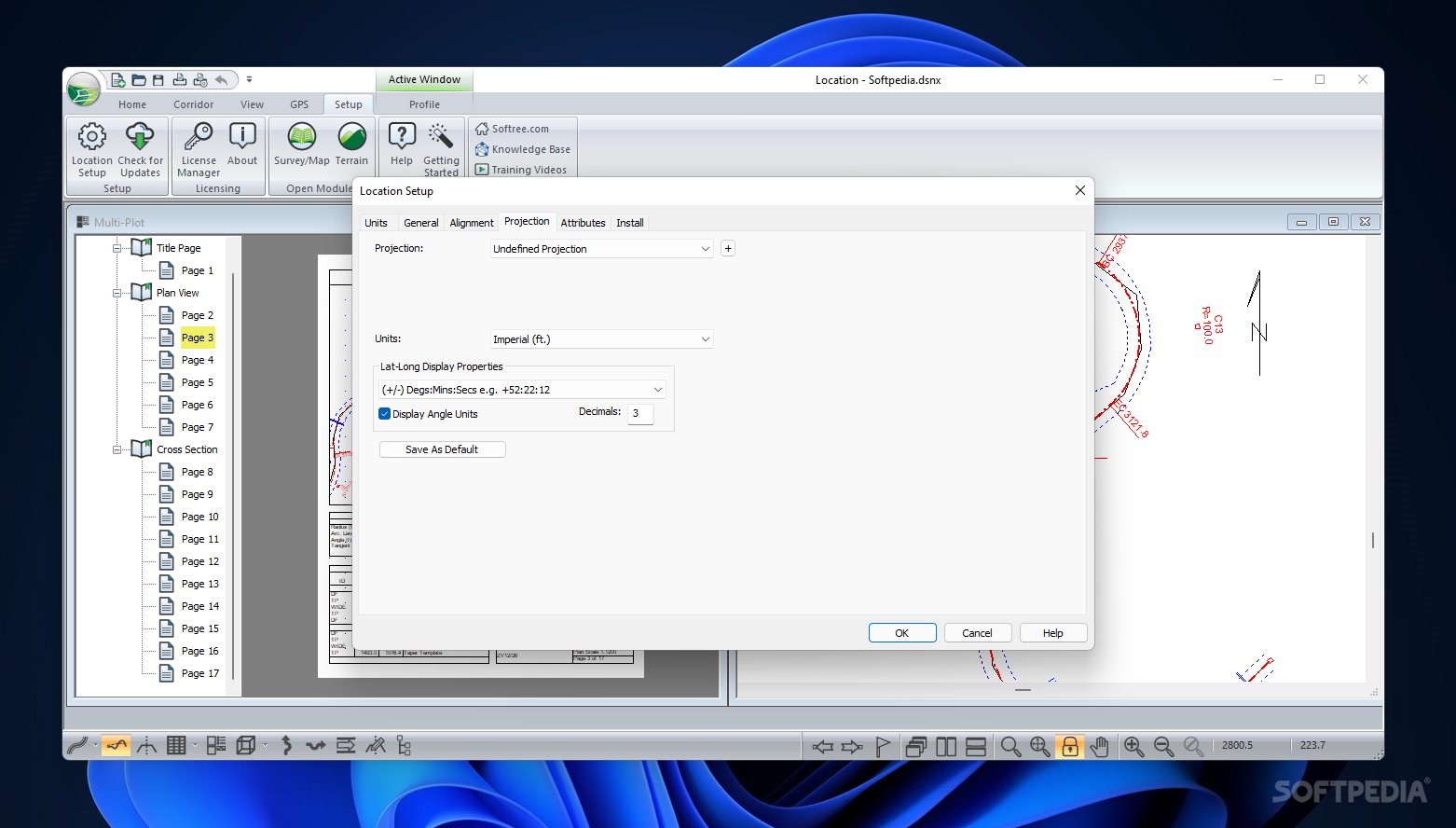Screen dimensions: 1456x828
Task: Click the flag icon in bottom toolbar
Action: point(883,746)
